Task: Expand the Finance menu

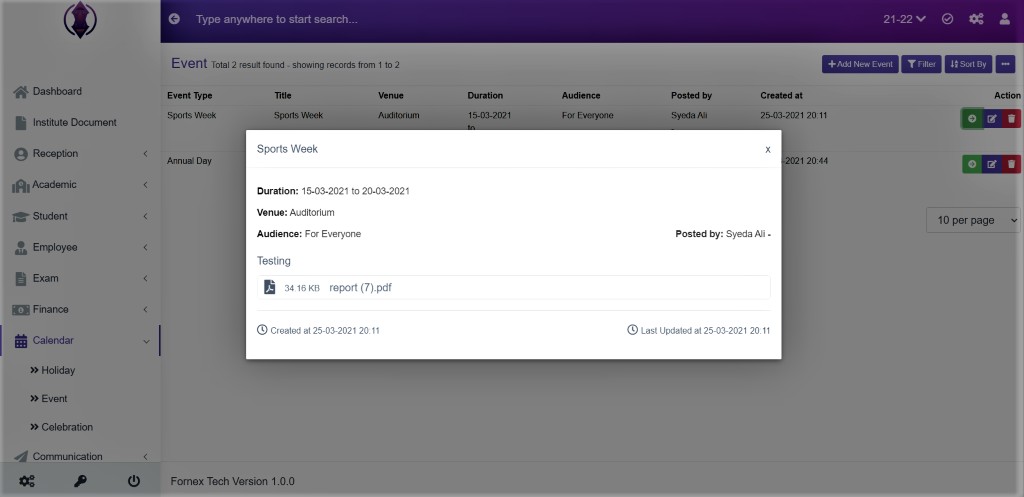Action: [80, 310]
